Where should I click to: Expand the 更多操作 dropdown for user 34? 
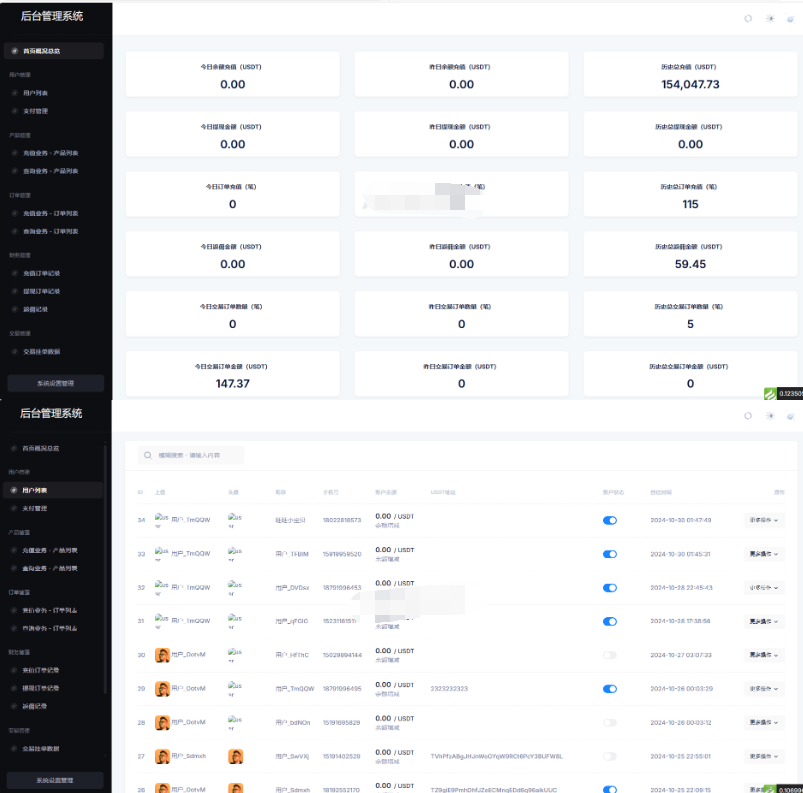pyautogui.click(x=764, y=520)
